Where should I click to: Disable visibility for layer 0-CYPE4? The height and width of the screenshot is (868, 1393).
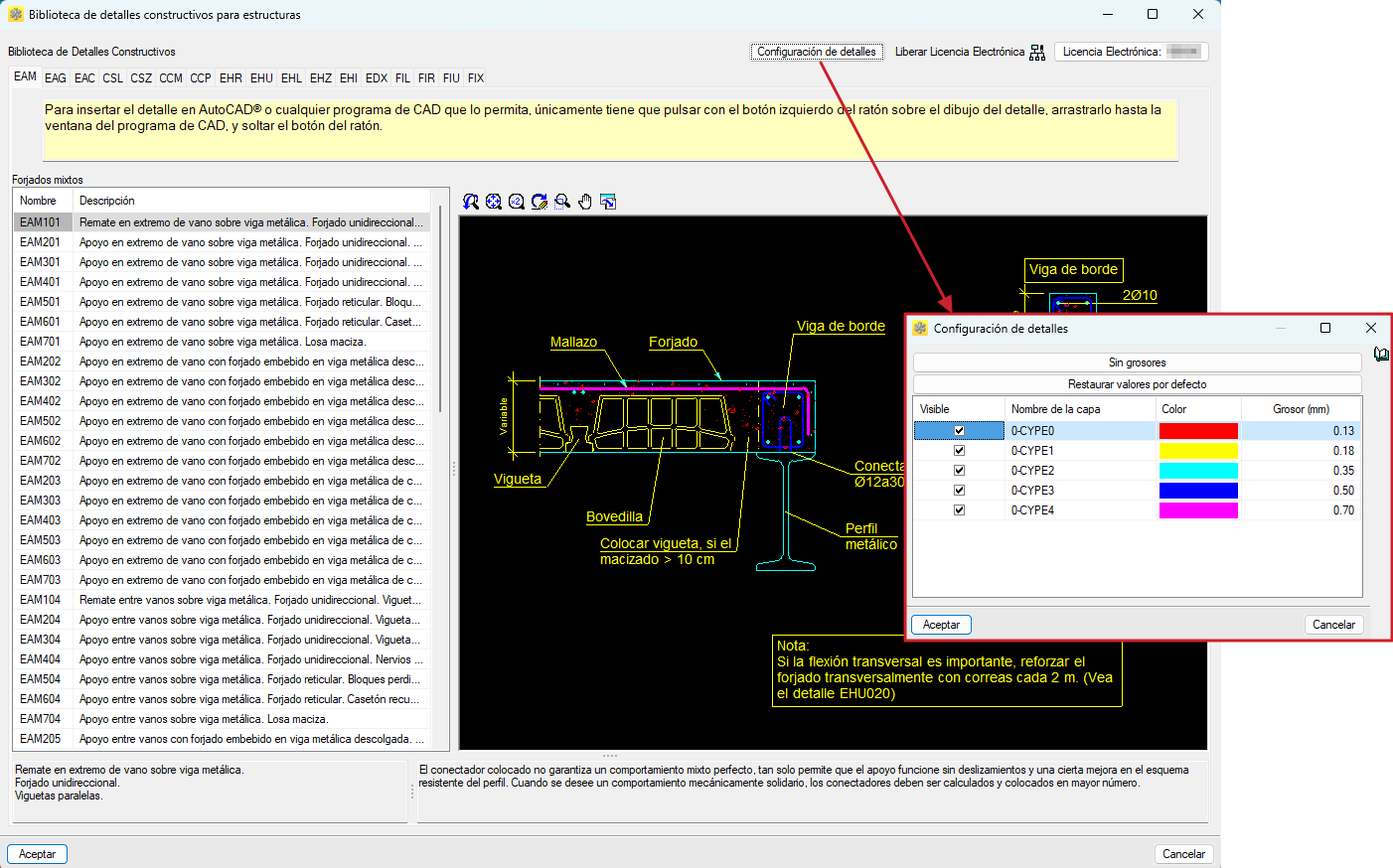coord(959,510)
